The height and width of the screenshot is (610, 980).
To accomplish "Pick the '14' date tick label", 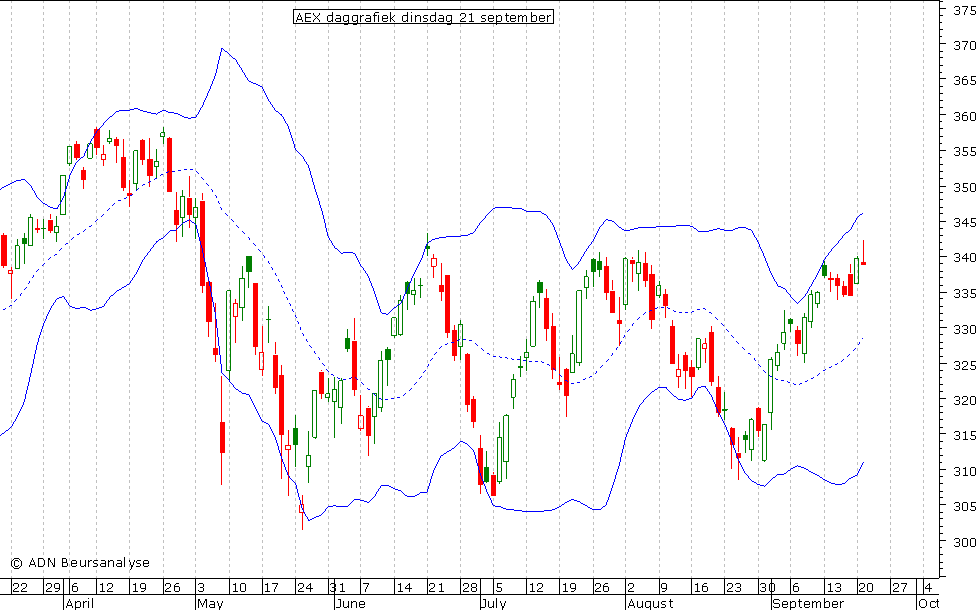I will click(404, 588).
